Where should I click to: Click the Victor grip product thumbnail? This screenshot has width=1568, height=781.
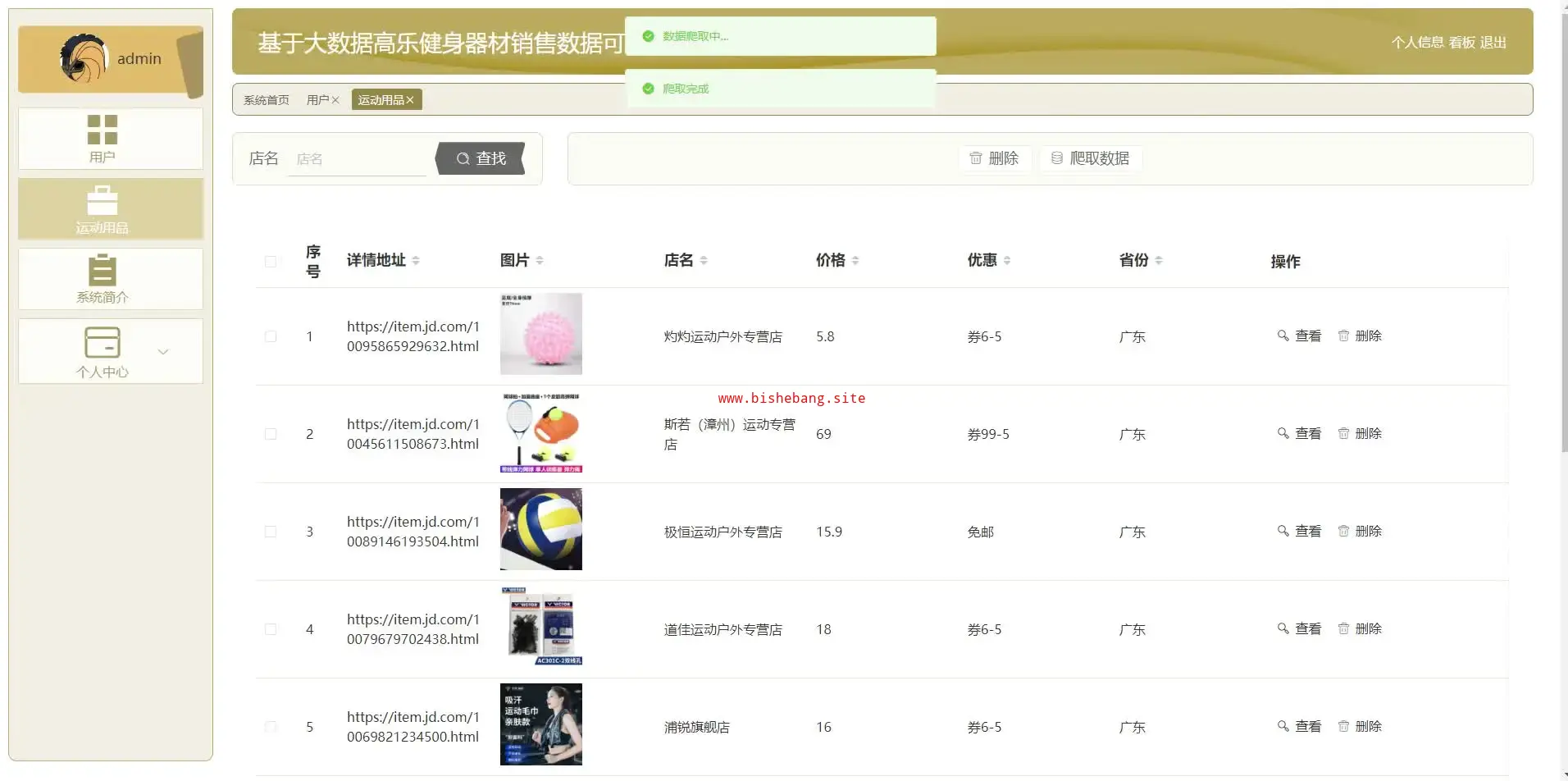541,627
